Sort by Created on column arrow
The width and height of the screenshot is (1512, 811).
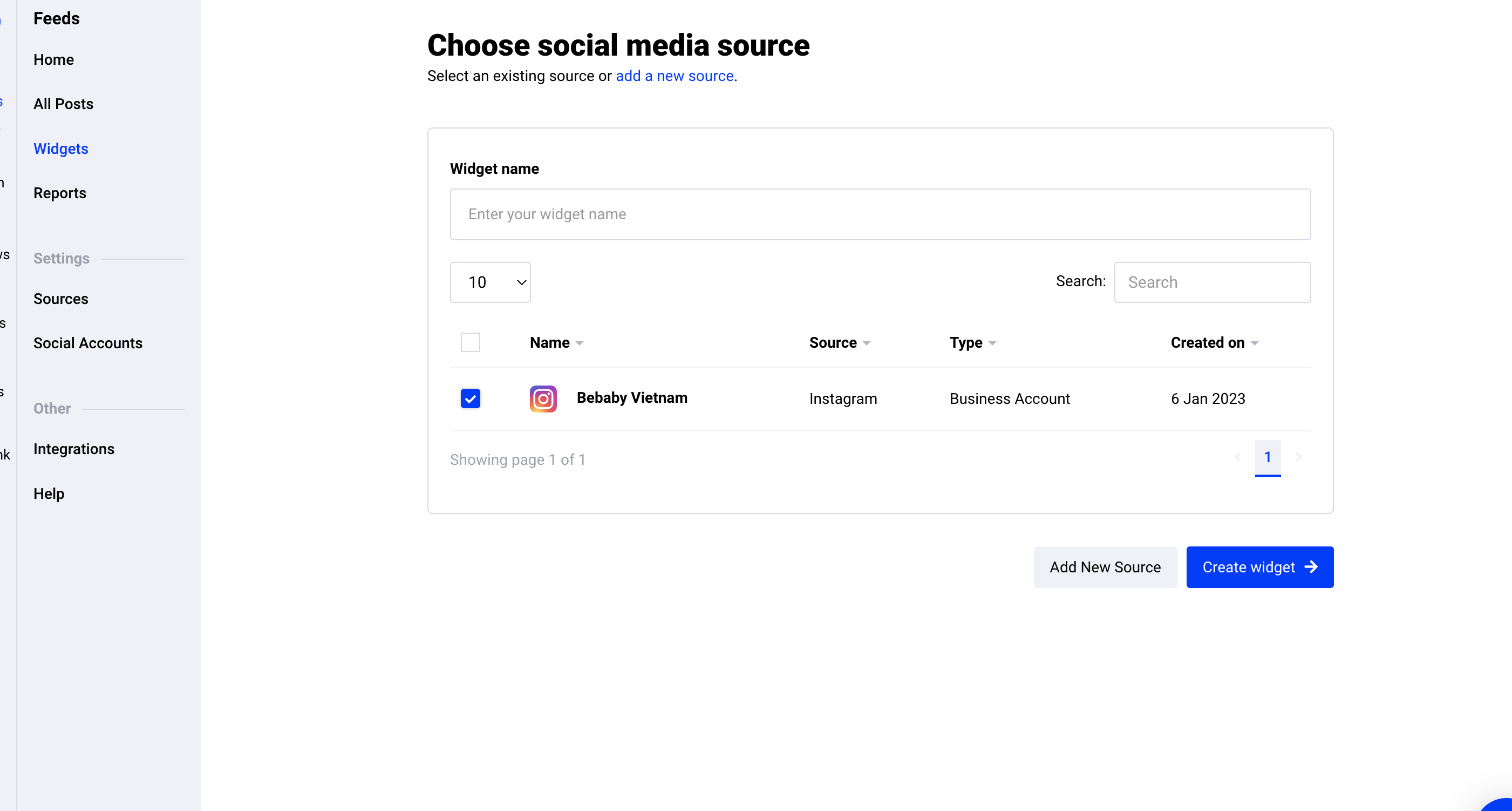1254,343
